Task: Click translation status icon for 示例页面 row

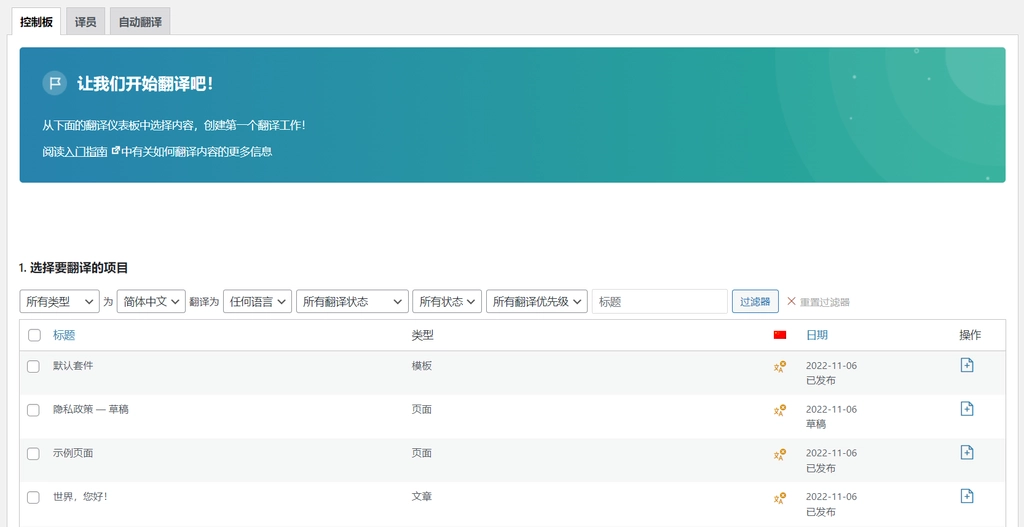Action: tap(780, 454)
